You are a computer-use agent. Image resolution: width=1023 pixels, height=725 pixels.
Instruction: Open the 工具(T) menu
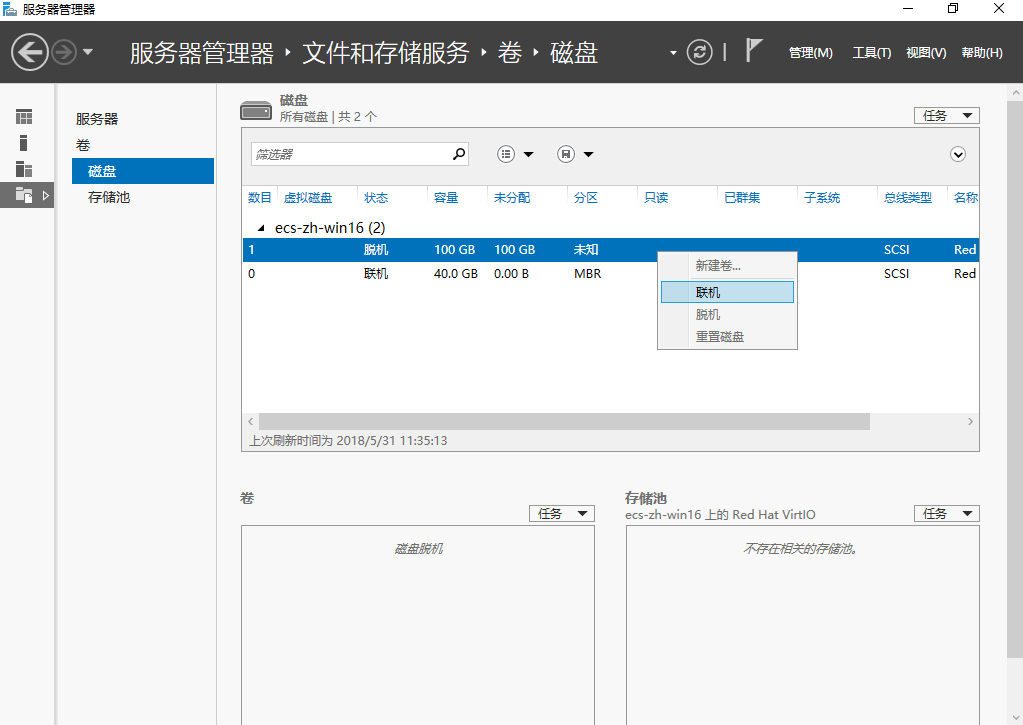point(871,53)
